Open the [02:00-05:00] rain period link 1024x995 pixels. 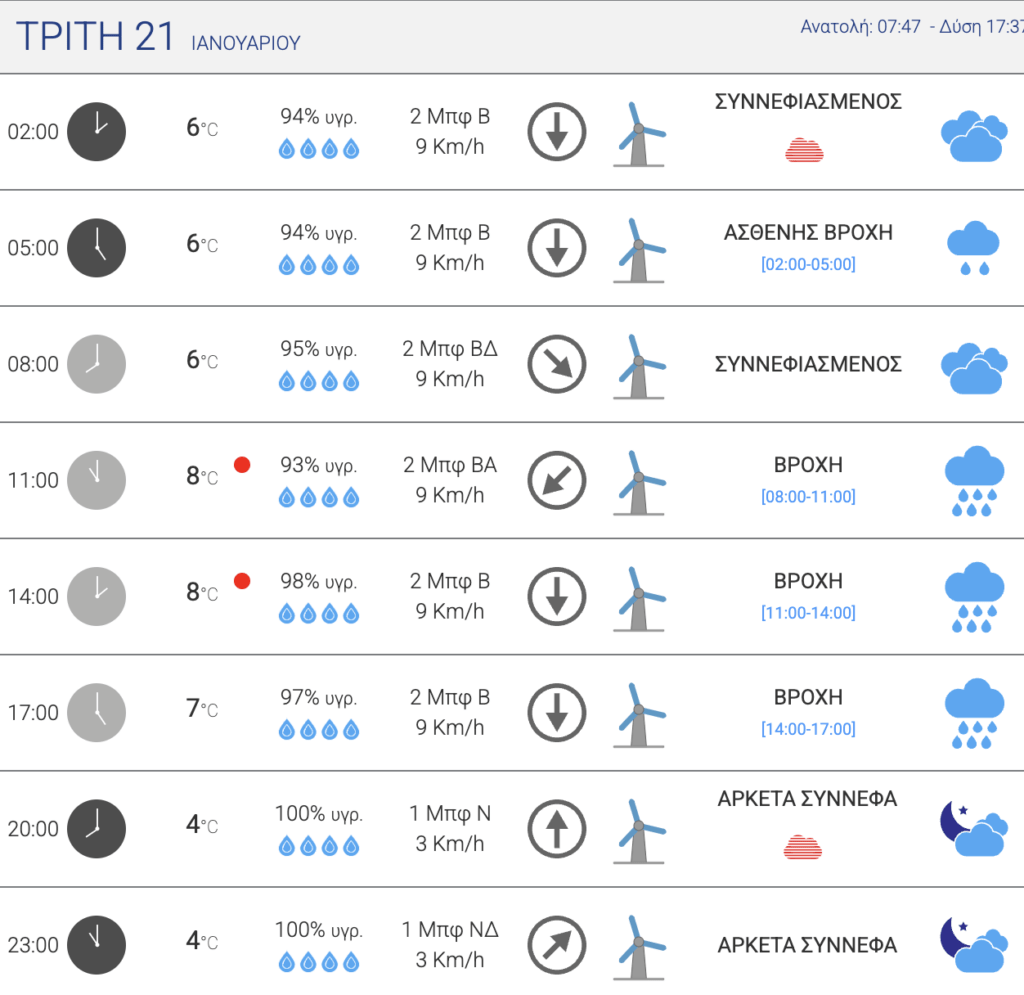[808, 264]
